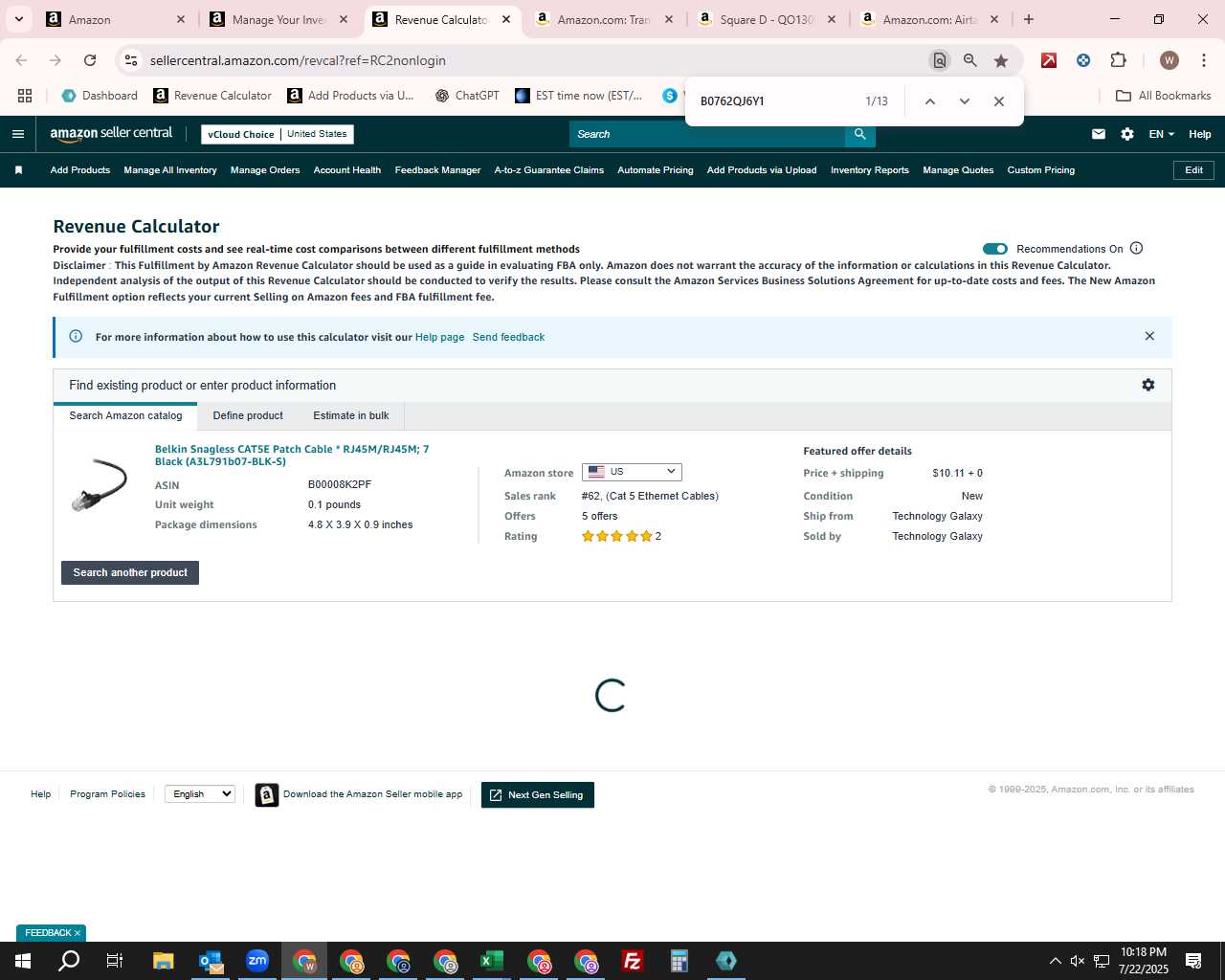Screen dimensions: 1225x980
Task: Show hidden system tray icons
Action: point(1055,961)
